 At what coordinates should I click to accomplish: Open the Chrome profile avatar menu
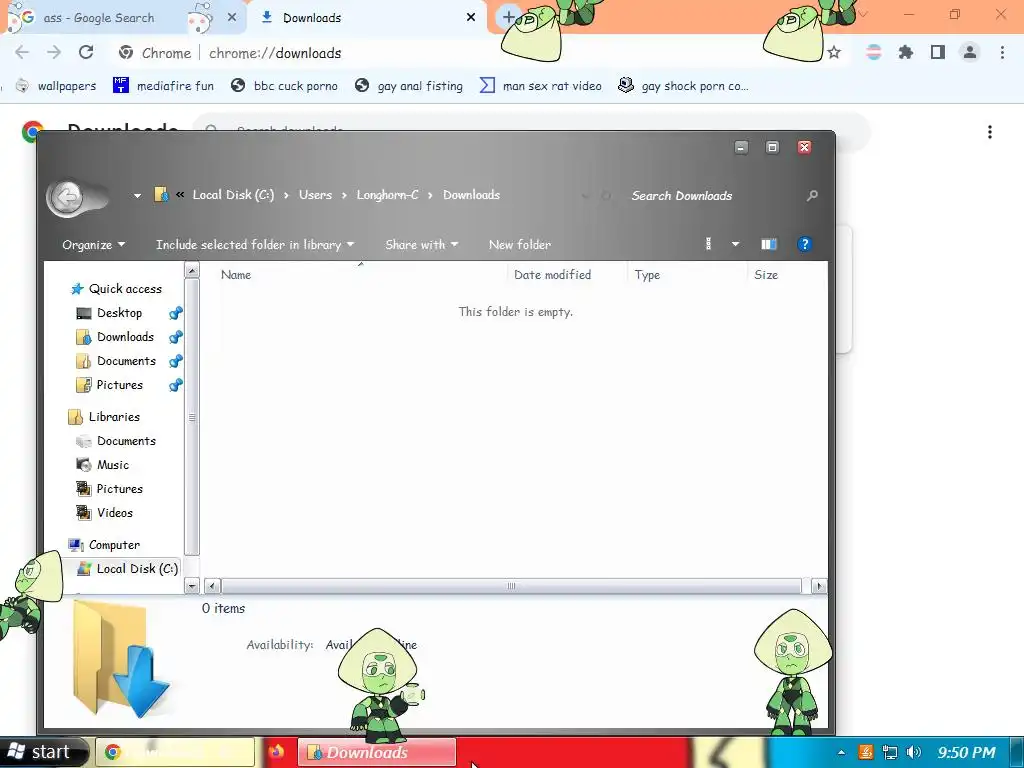[x=970, y=52]
